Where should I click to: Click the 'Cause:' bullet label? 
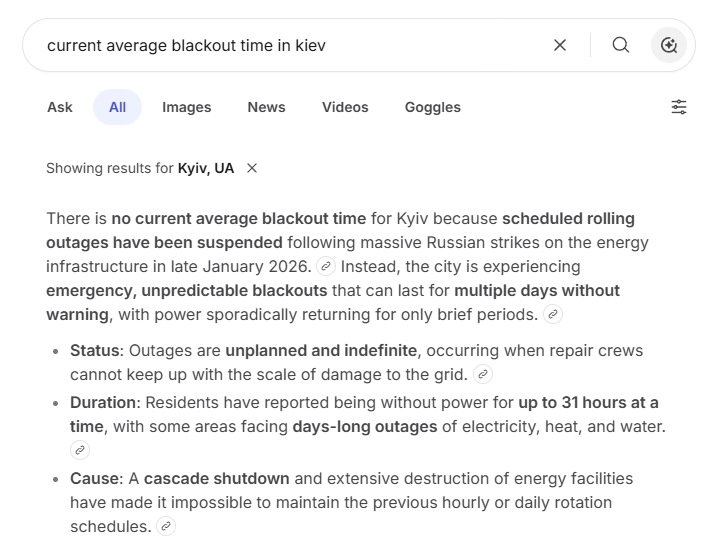click(97, 479)
